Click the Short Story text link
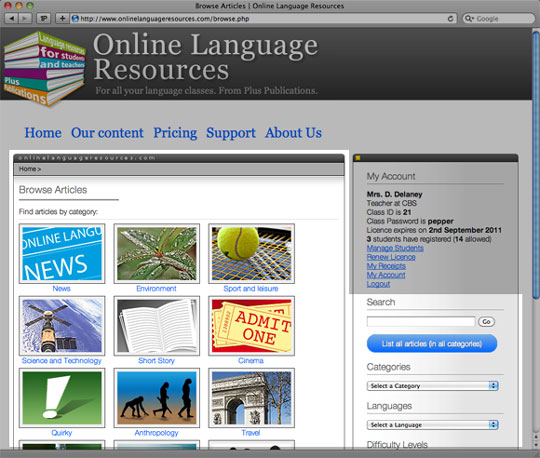Viewport: 540px width, 458px height. [x=156, y=361]
